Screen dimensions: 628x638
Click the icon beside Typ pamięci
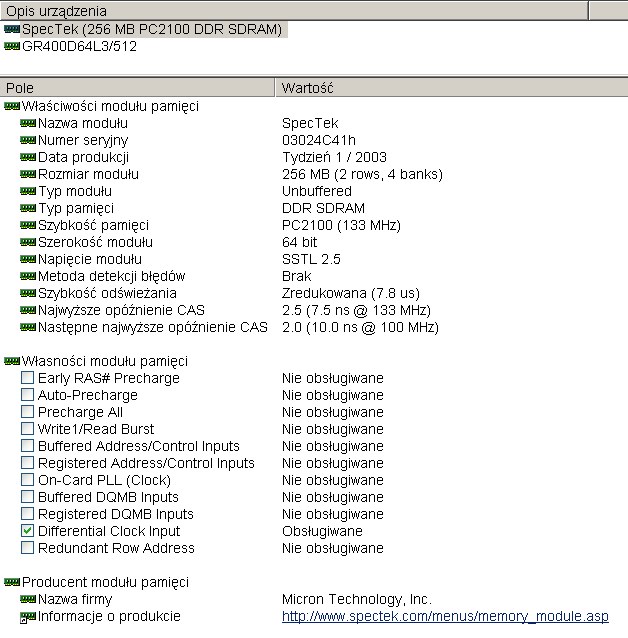28,208
